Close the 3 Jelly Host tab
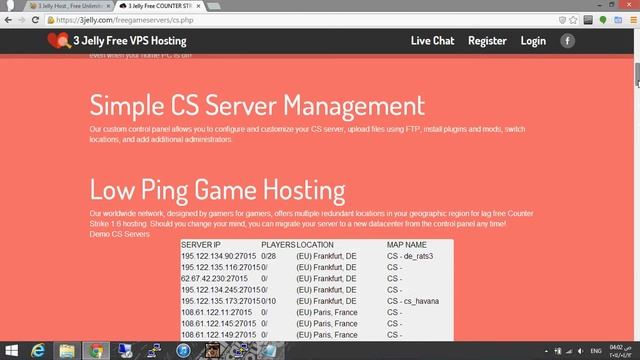The height and width of the screenshot is (360, 640). (x=108, y=6)
